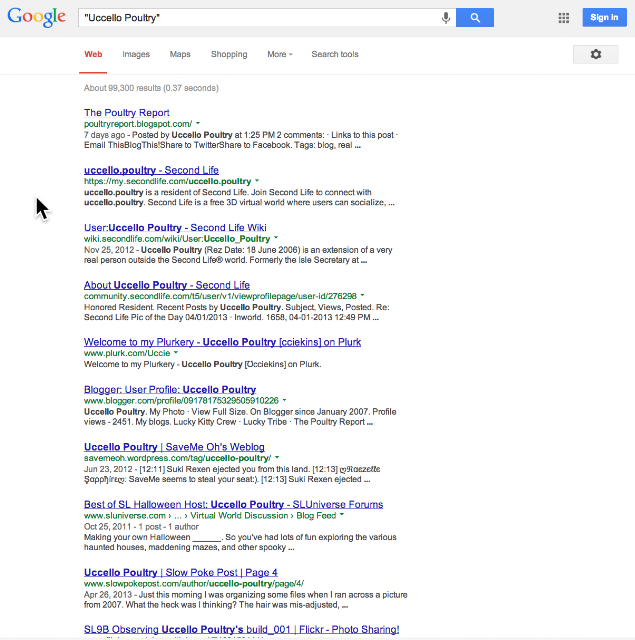Open Uccello Poultry SaveMe Oh's Weblog link
Image resolution: width=635 pixels, height=640 pixels.
(x=174, y=447)
